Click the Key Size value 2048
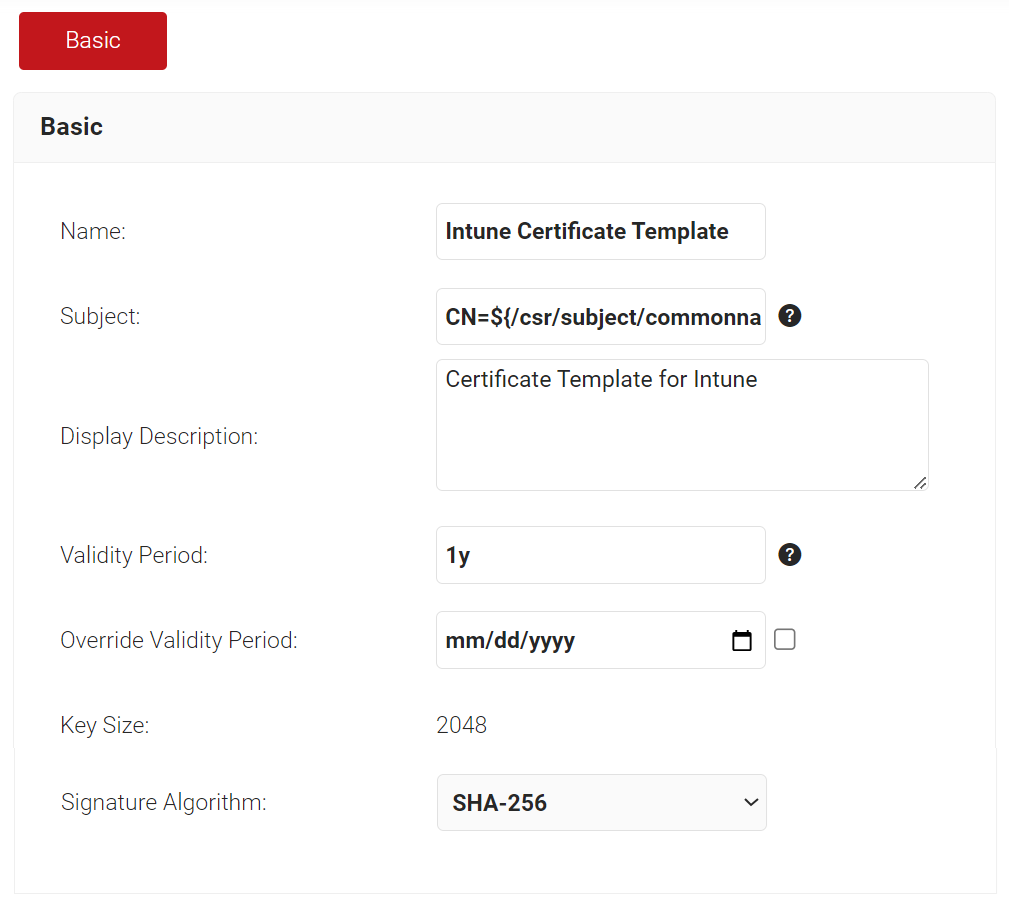 [x=461, y=725]
